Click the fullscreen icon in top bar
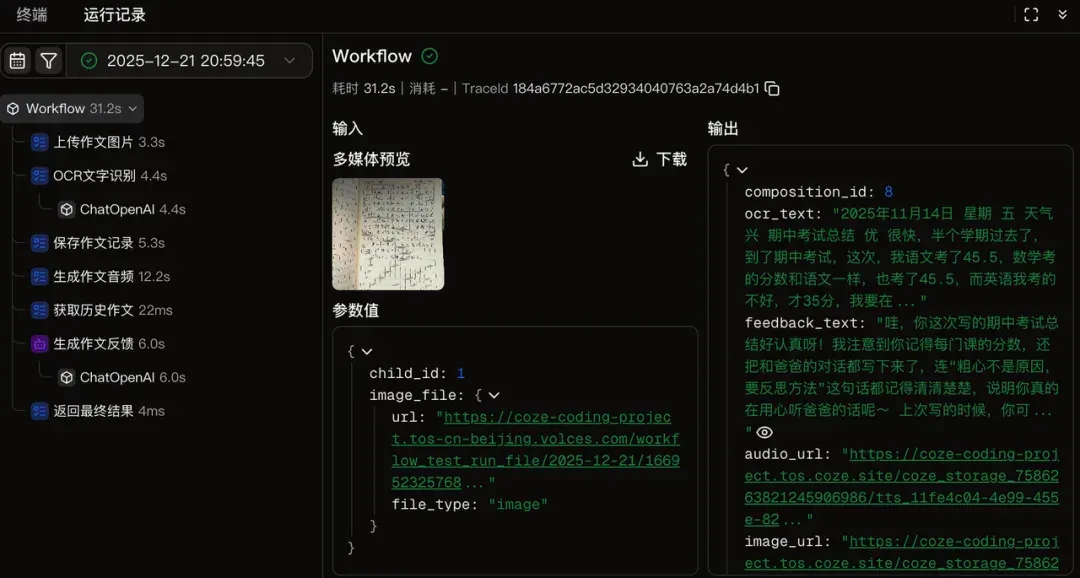The height and width of the screenshot is (578, 1080). (x=1031, y=14)
